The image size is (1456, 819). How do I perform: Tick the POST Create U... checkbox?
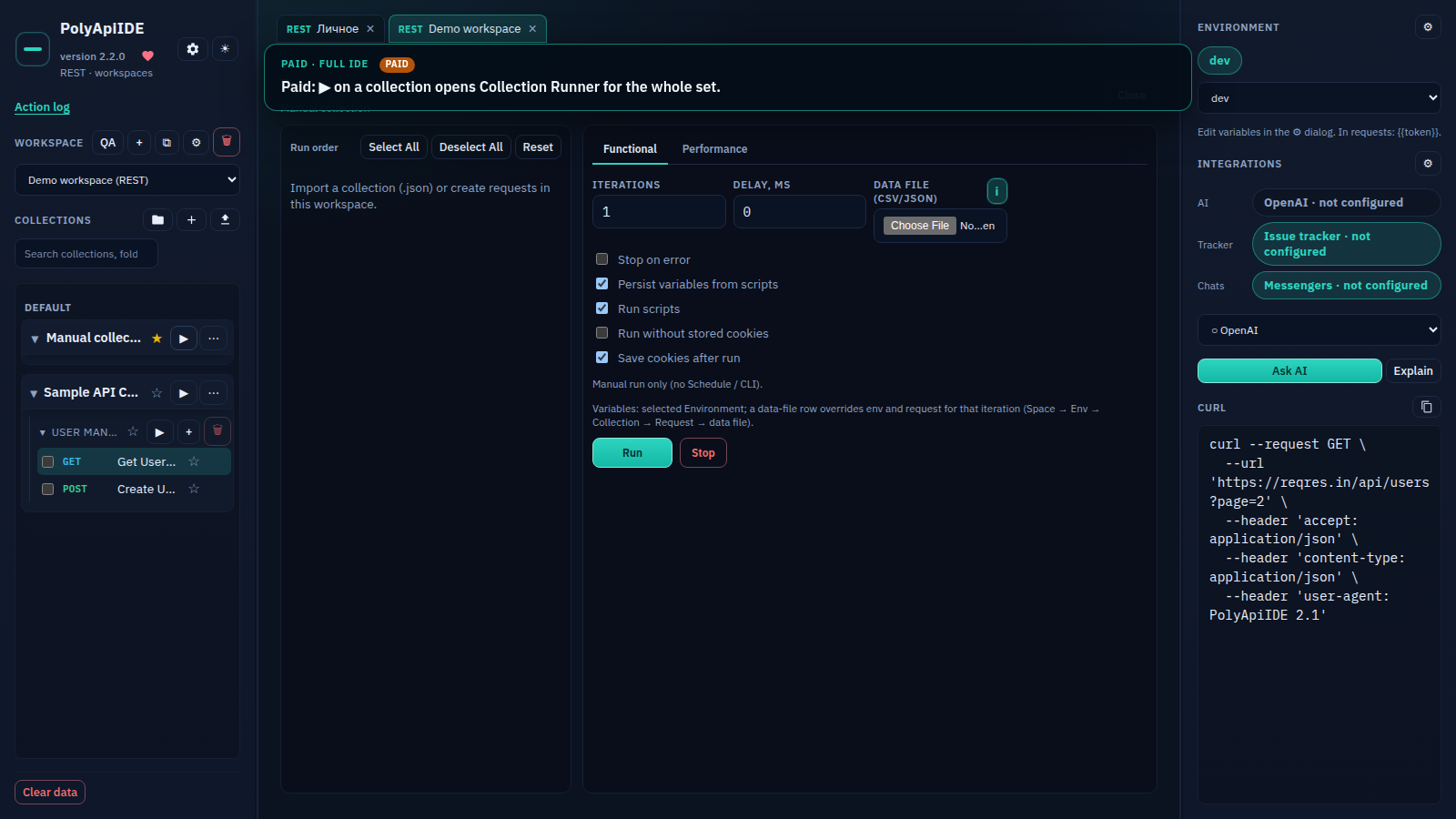click(48, 489)
